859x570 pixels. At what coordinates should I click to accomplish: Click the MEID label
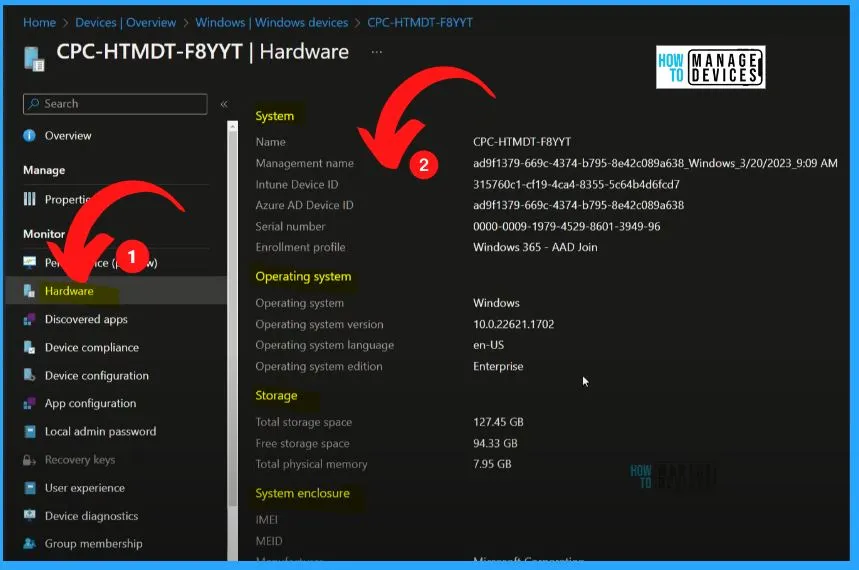pyautogui.click(x=269, y=541)
